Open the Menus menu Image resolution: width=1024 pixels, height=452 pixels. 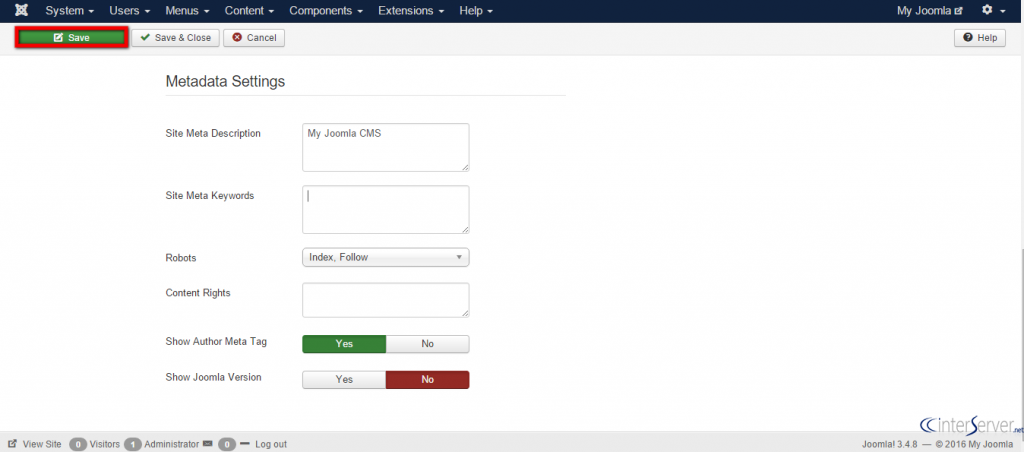(x=187, y=11)
